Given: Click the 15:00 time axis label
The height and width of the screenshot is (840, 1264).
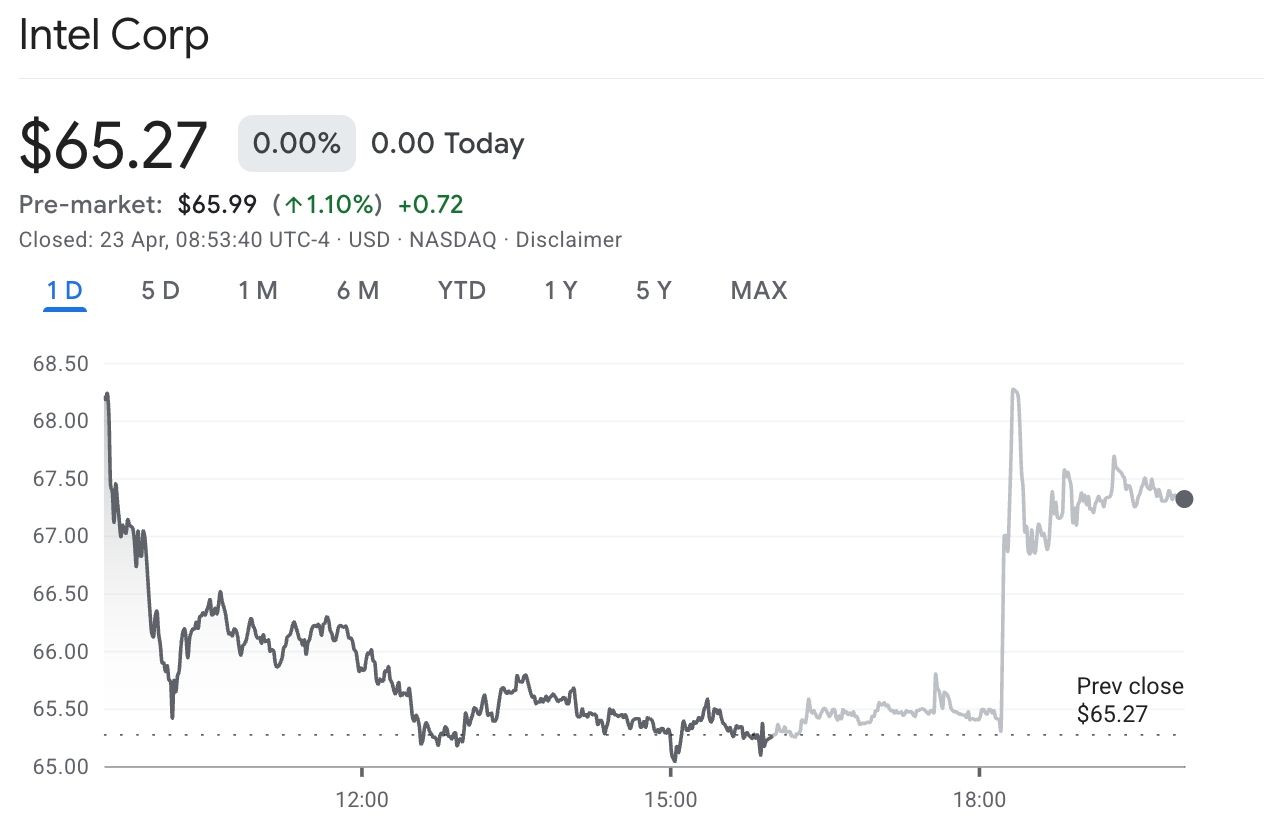Looking at the screenshot, I should pos(670,800).
